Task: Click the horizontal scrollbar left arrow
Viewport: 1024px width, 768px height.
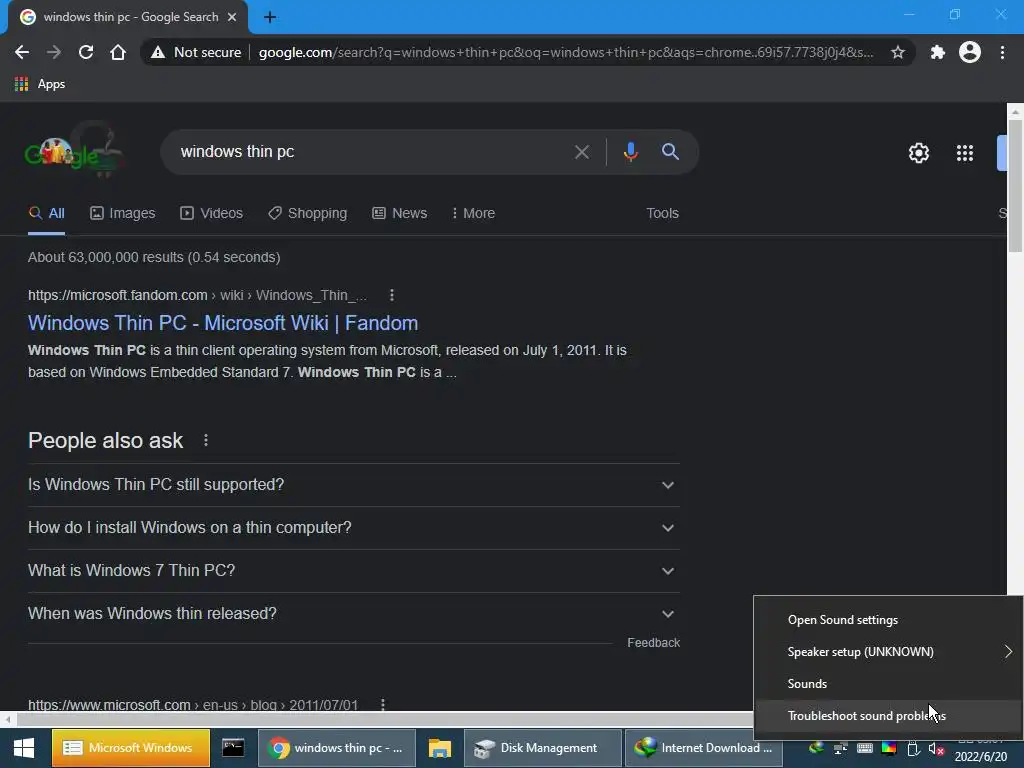Action: pos(7,720)
